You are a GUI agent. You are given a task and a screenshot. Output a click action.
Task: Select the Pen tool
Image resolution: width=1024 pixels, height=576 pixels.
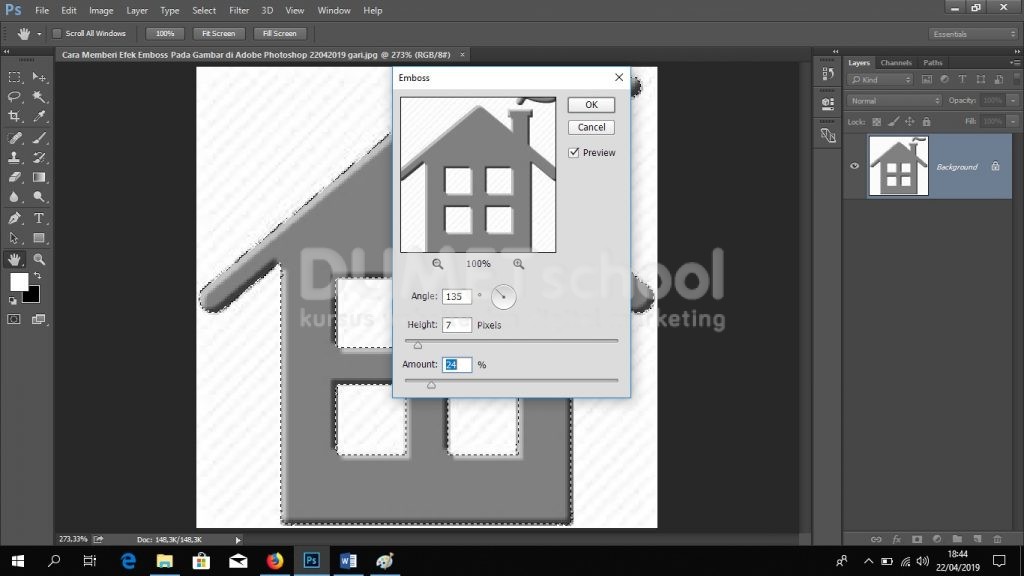14,218
